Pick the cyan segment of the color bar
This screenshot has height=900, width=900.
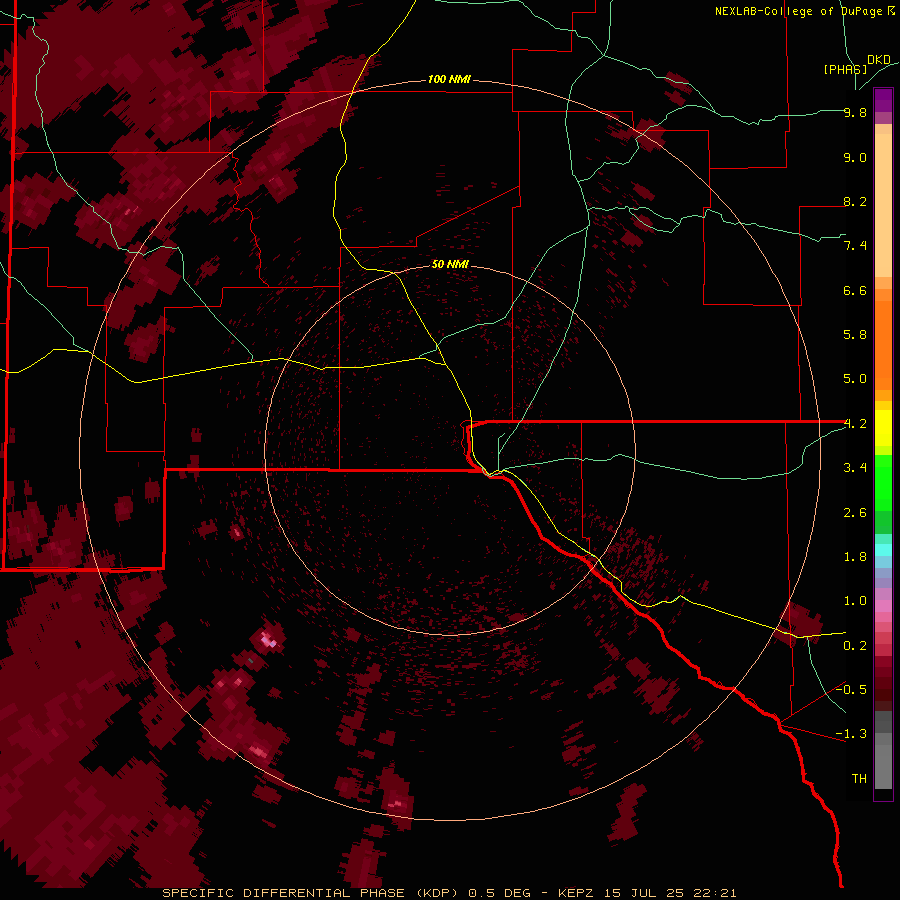(x=883, y=550)
